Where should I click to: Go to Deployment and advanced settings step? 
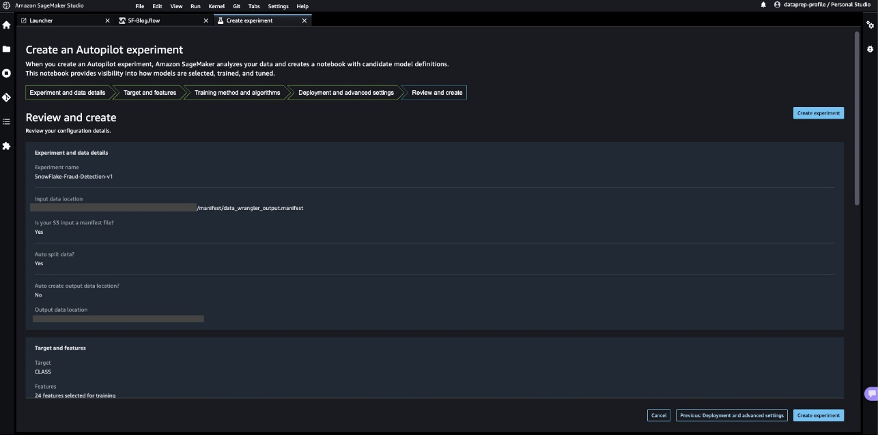pos(346,92)
